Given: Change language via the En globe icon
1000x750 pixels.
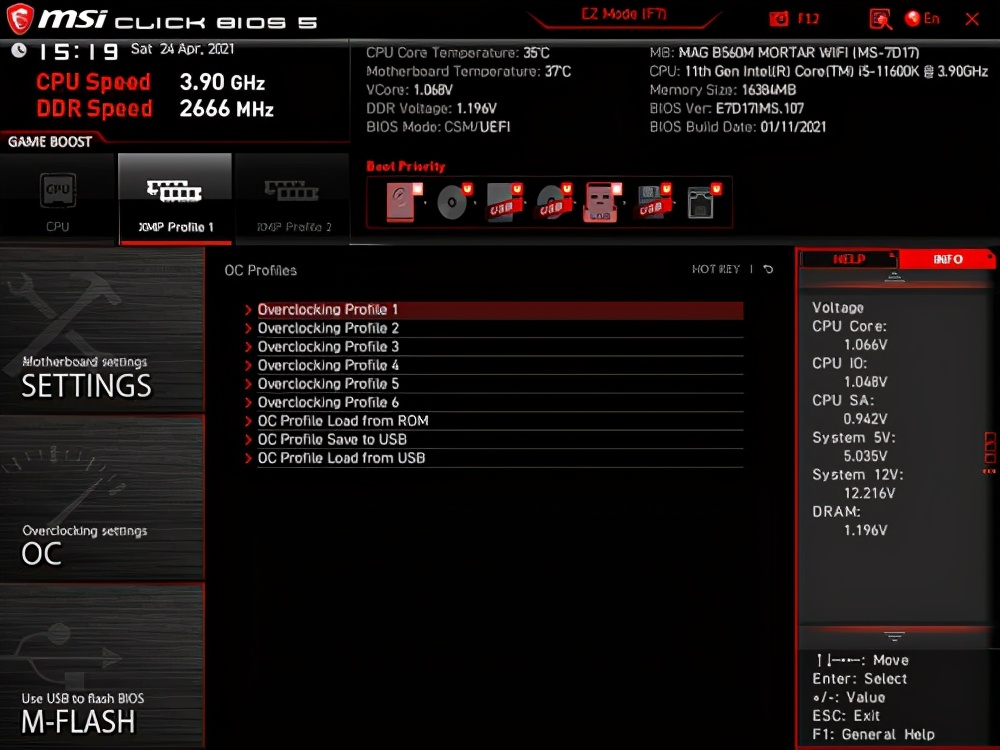Looking at the screenshot, I should (x=922, y=18).
